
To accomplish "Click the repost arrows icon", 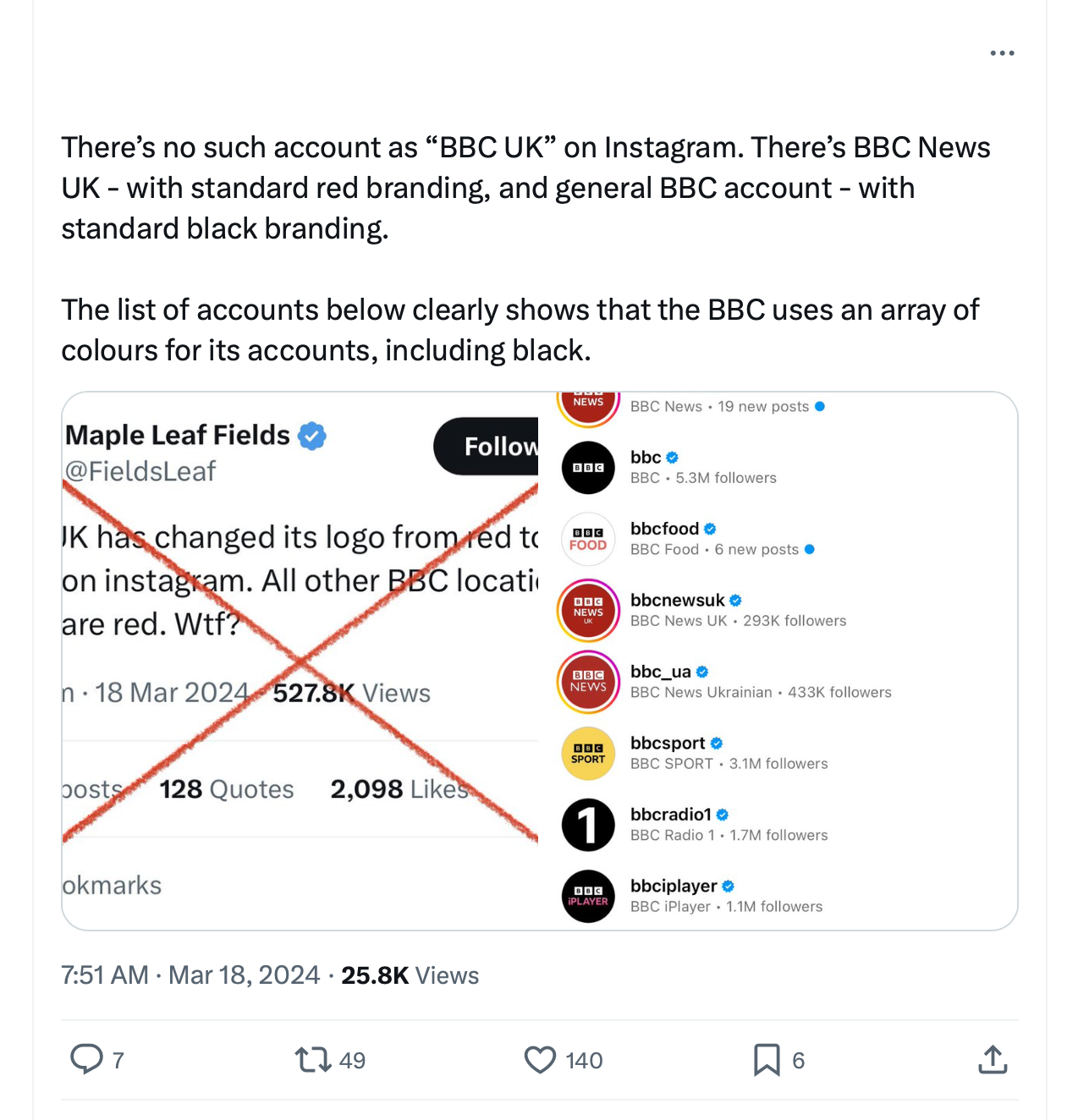I will [313, 1060].
